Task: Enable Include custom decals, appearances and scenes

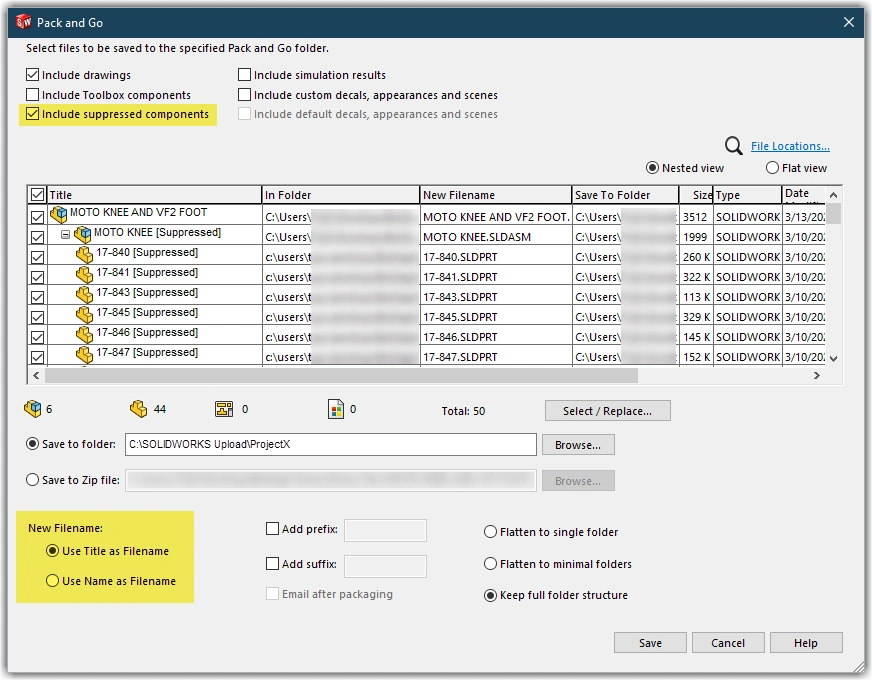Action: [244, 95]
